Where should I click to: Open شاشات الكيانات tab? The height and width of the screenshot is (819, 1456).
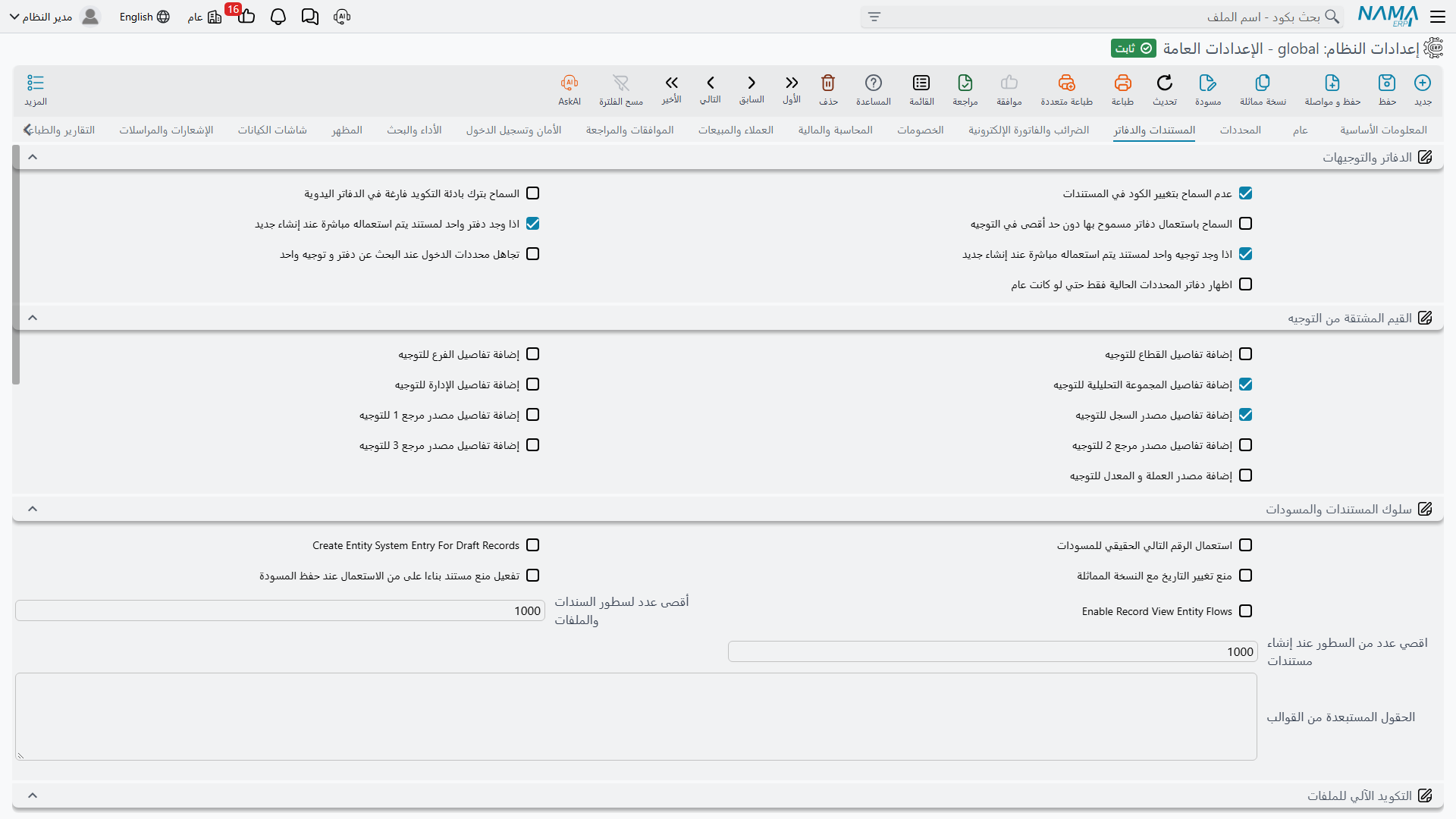(272, 130)
